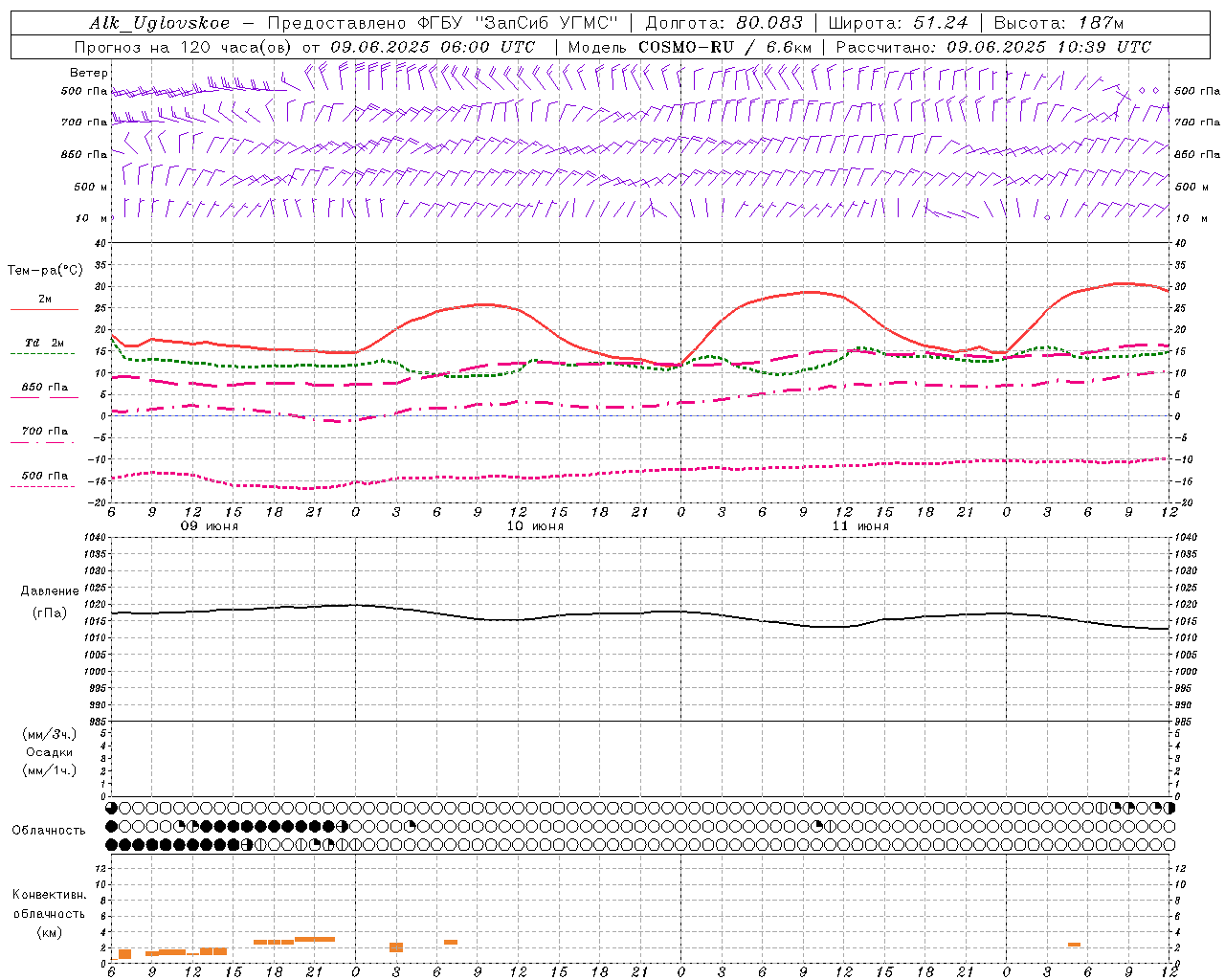
Task: Click the 985 value on left pressure axis
Action: 100,722
